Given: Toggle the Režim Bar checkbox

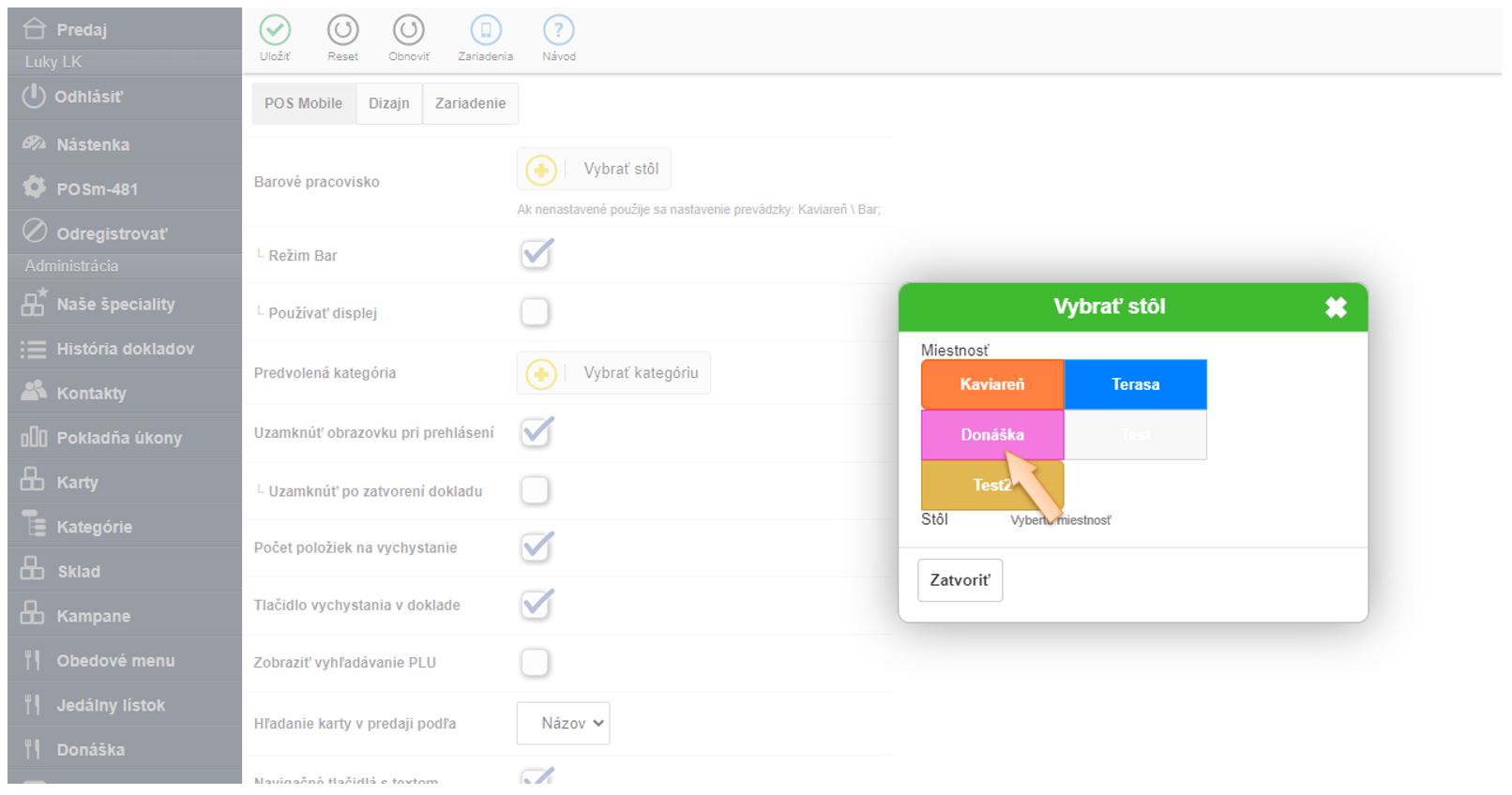Looking at the screenshot, I should [536, 255].
